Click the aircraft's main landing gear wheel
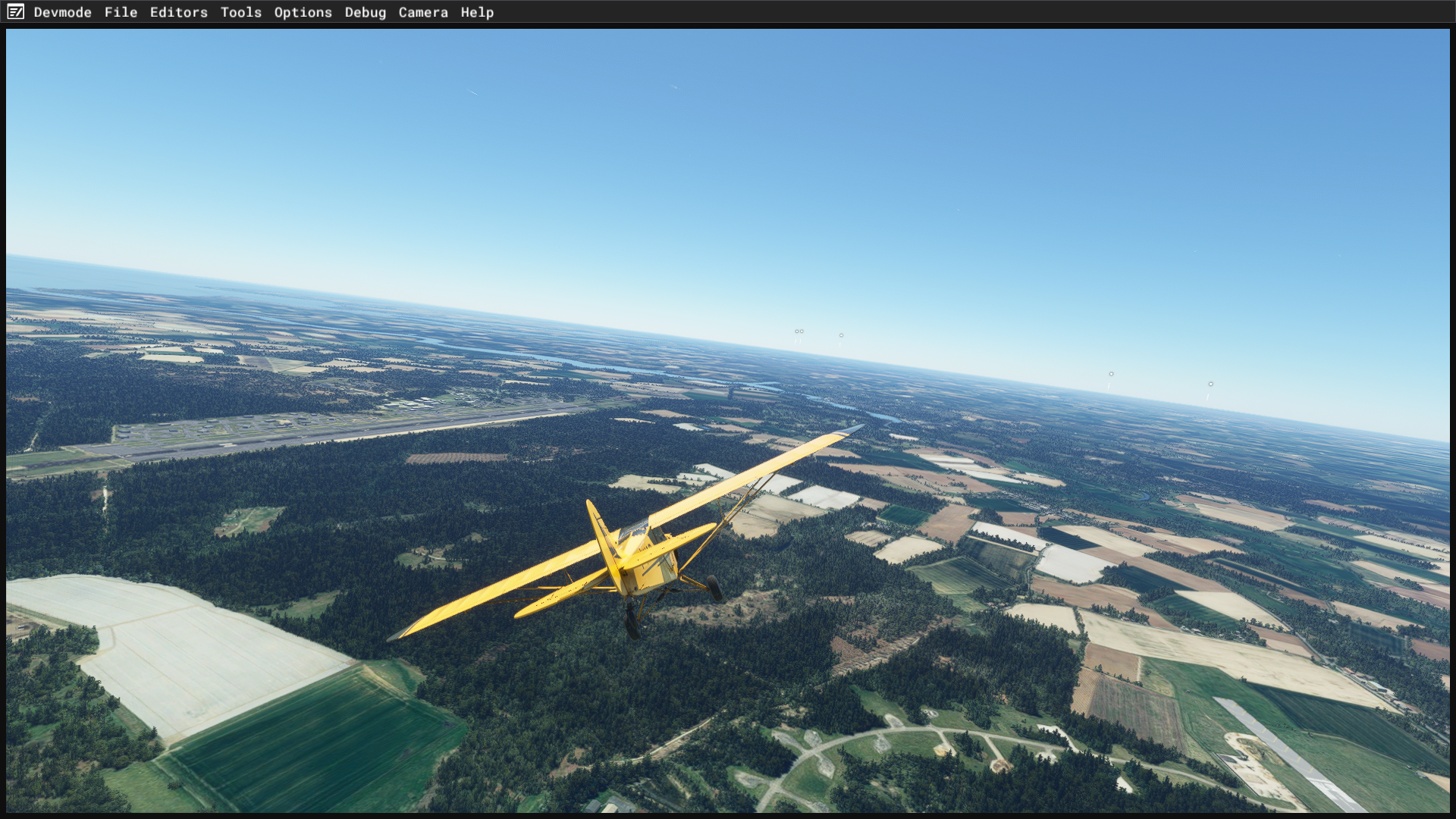Screen dimensions: 1456x819 [714, 588]
